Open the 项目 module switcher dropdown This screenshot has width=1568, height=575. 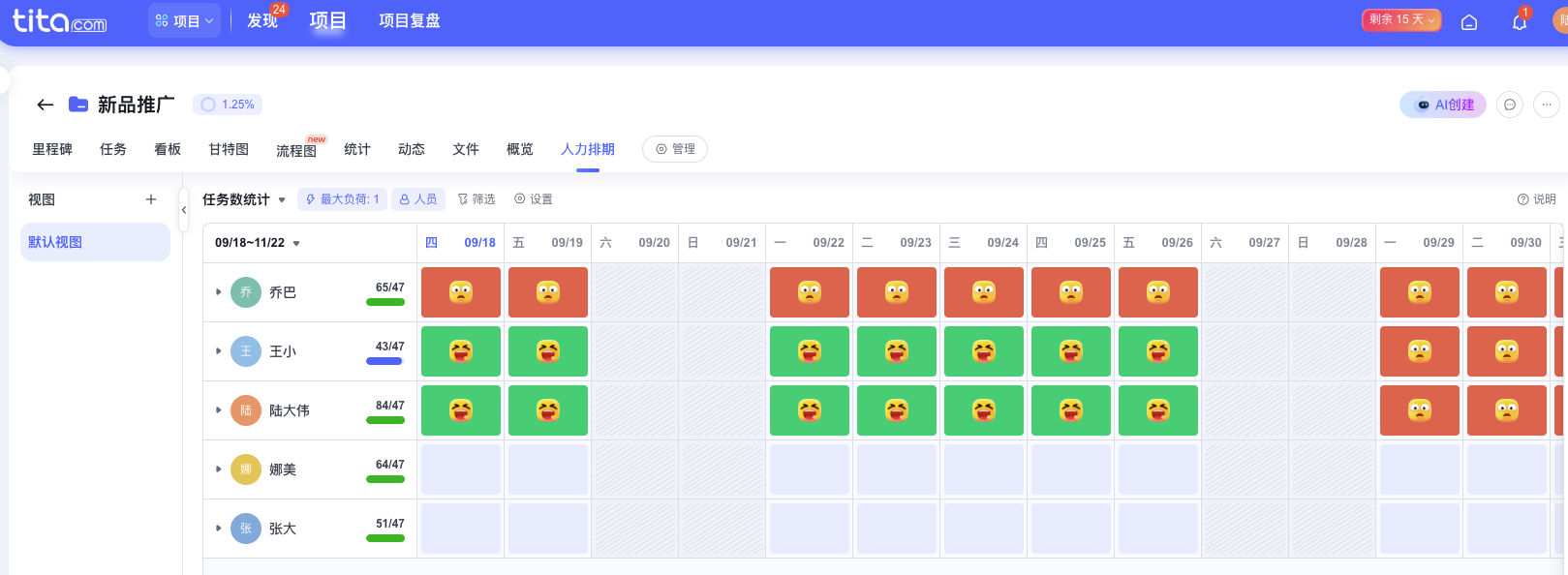pyautogui.click(x=184, y=20)
